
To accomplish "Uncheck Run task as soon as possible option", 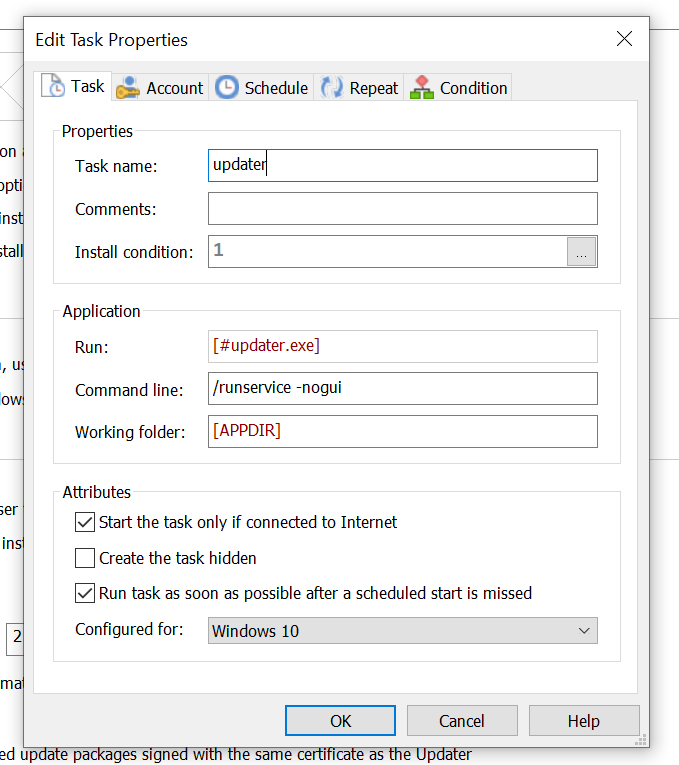I will point(85,593).
